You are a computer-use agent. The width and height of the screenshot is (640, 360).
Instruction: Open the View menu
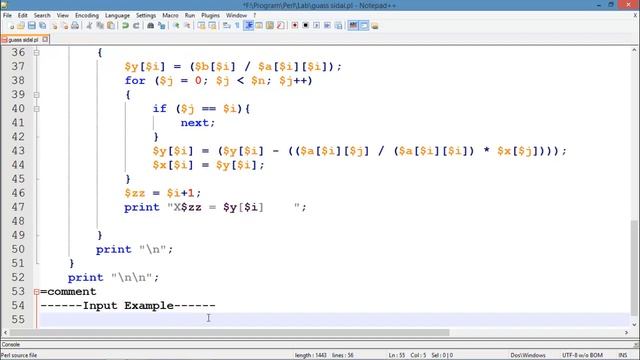tap(62, 16)
